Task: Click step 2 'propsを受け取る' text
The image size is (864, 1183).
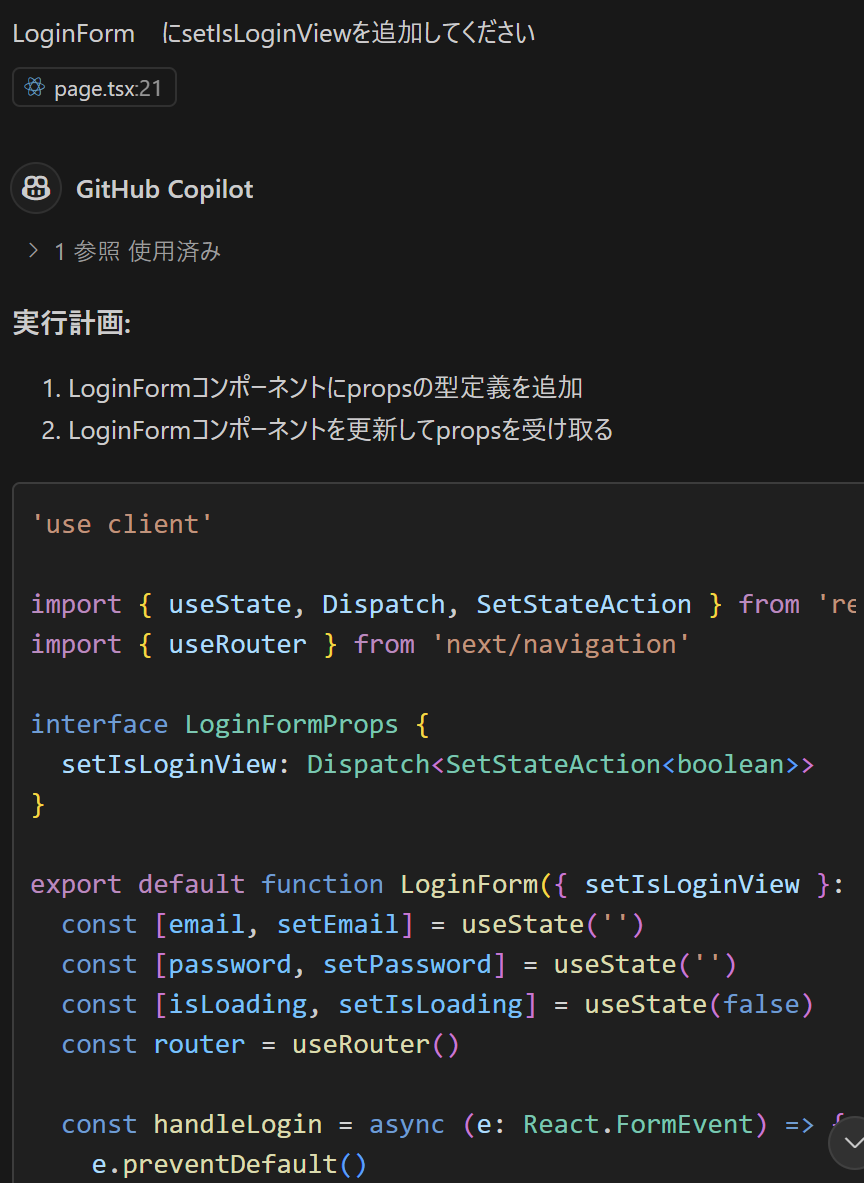Action: 524,430
